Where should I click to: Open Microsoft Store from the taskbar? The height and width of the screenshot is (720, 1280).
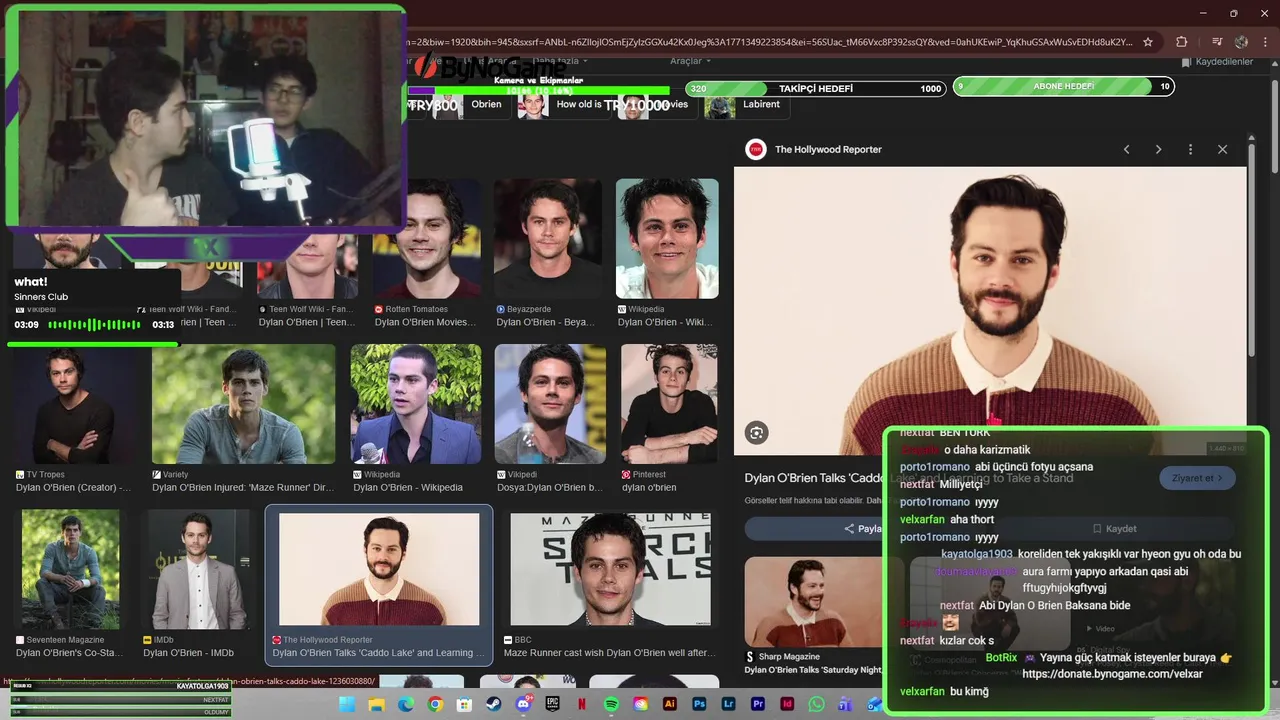click(x=464, y=704)
